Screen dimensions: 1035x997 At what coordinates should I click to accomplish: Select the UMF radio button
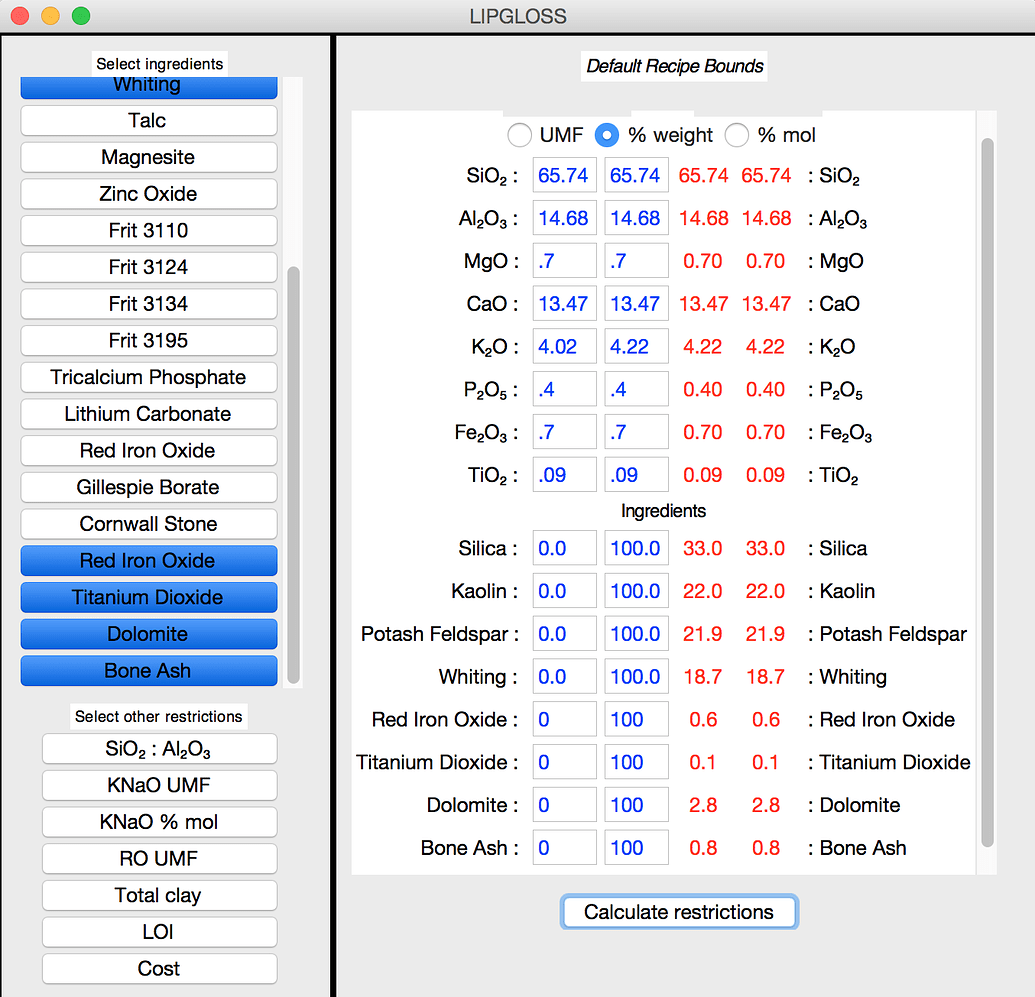coord(520,135)
